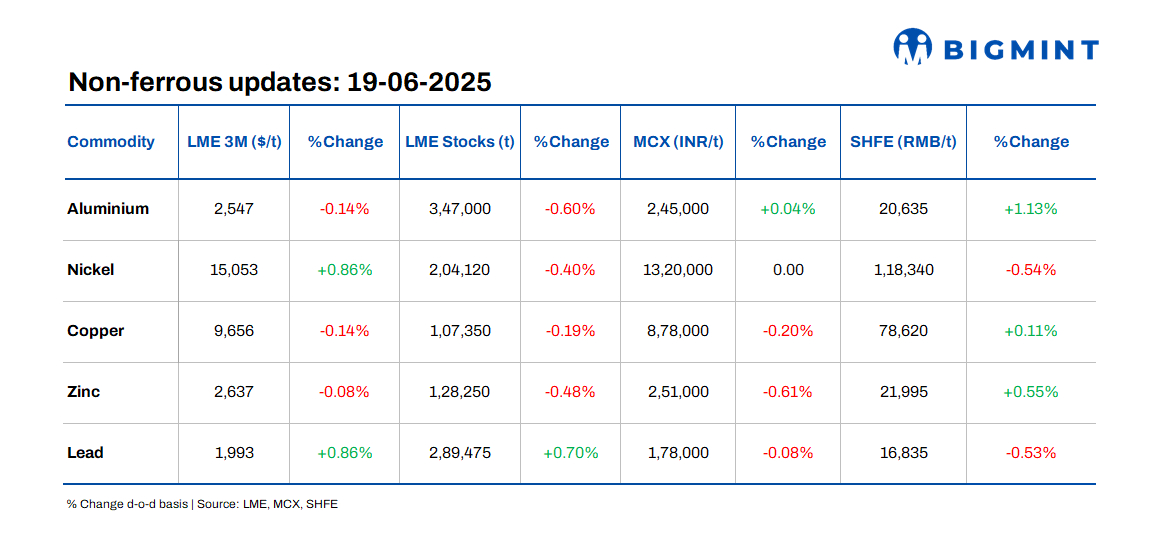Click Nickel LME stocks value 2,04,120
Viewport: 1166px width, 546px height.
pos(460,270)
